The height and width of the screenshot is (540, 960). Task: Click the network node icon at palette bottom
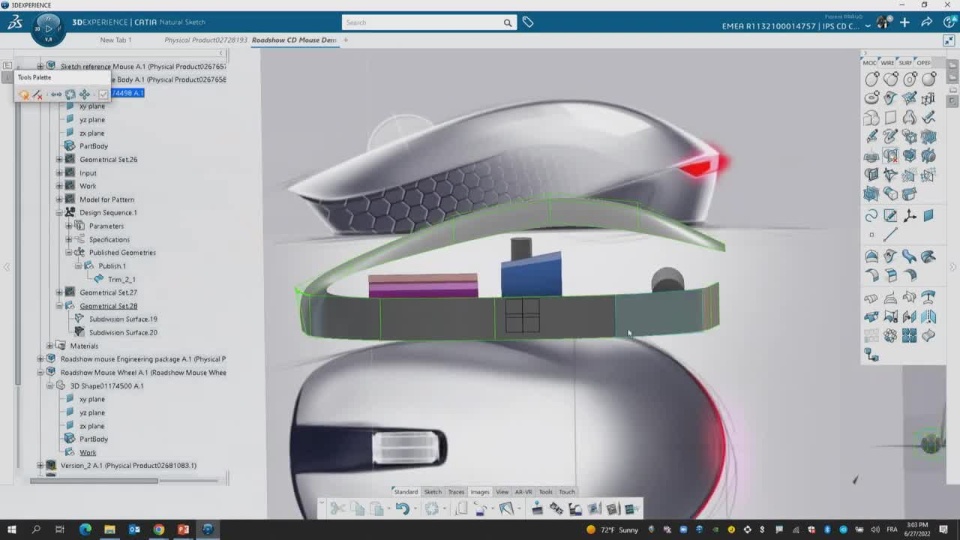(872, 355)
